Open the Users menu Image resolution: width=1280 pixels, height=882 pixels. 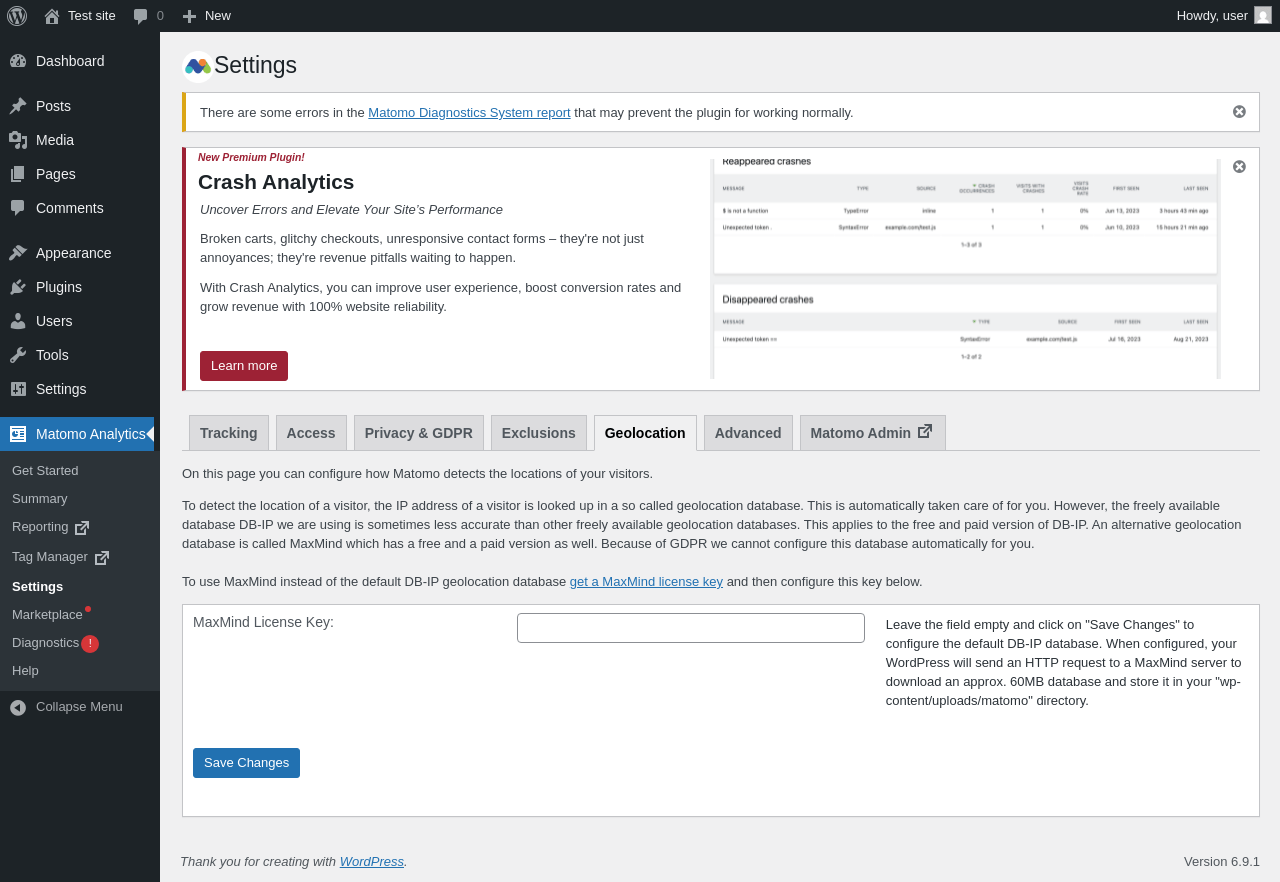[x=54, y=321]
